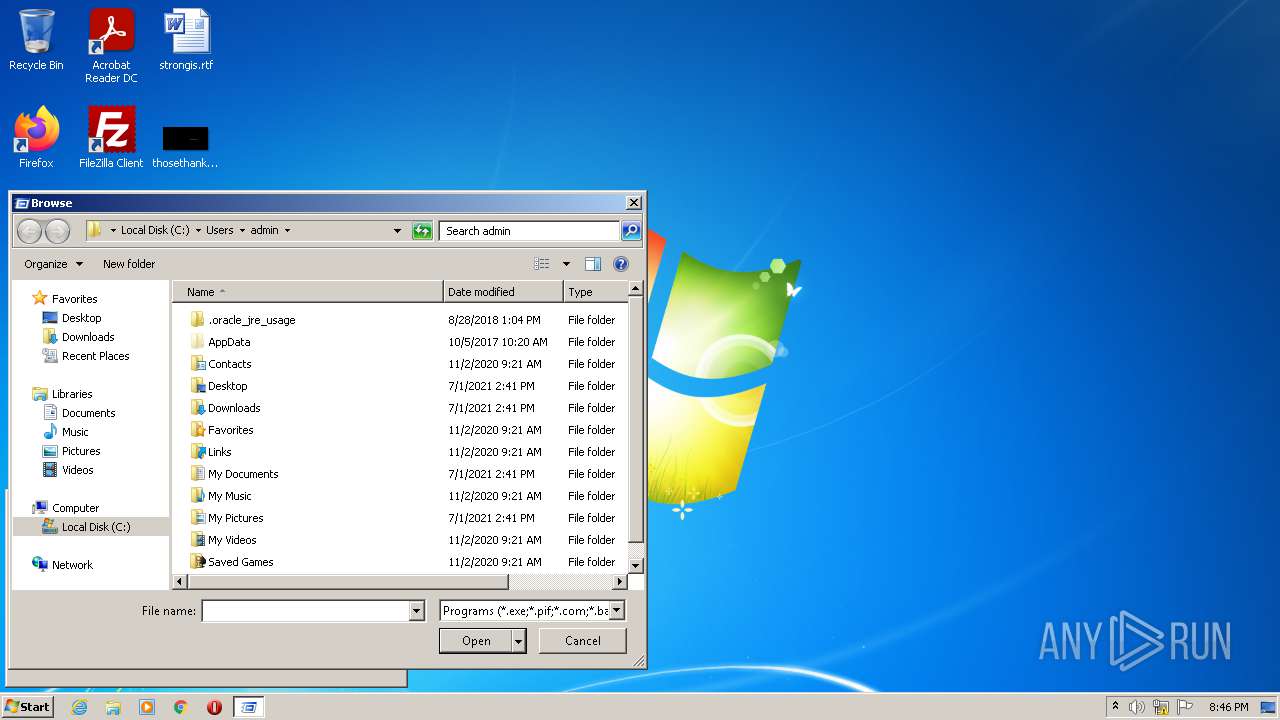Viewport: 1280px width, 720px height.
Task: Change the file view icon
Action: (542, 264)
